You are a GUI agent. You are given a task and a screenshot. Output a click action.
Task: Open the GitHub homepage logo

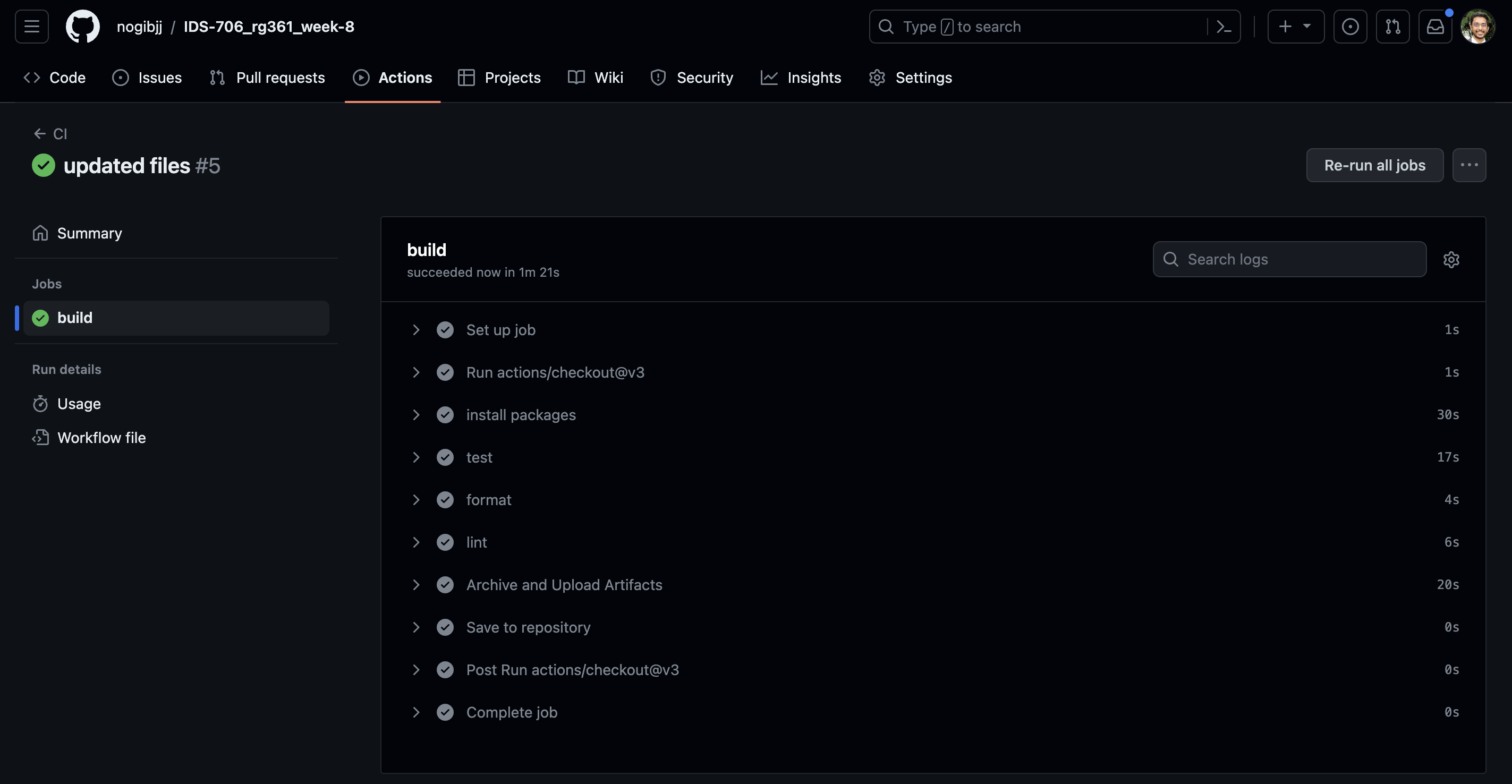[82, 27]
